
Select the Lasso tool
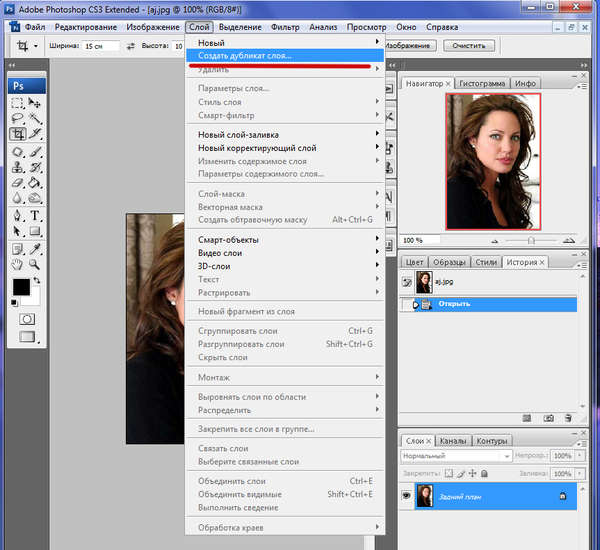tap(18, 118)
